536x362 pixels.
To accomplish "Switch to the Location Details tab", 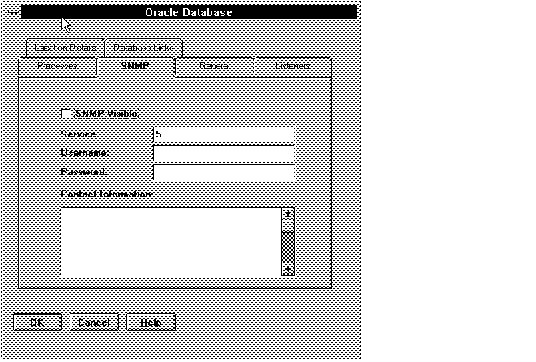I will pyautogui.click(x=65, y=48).
